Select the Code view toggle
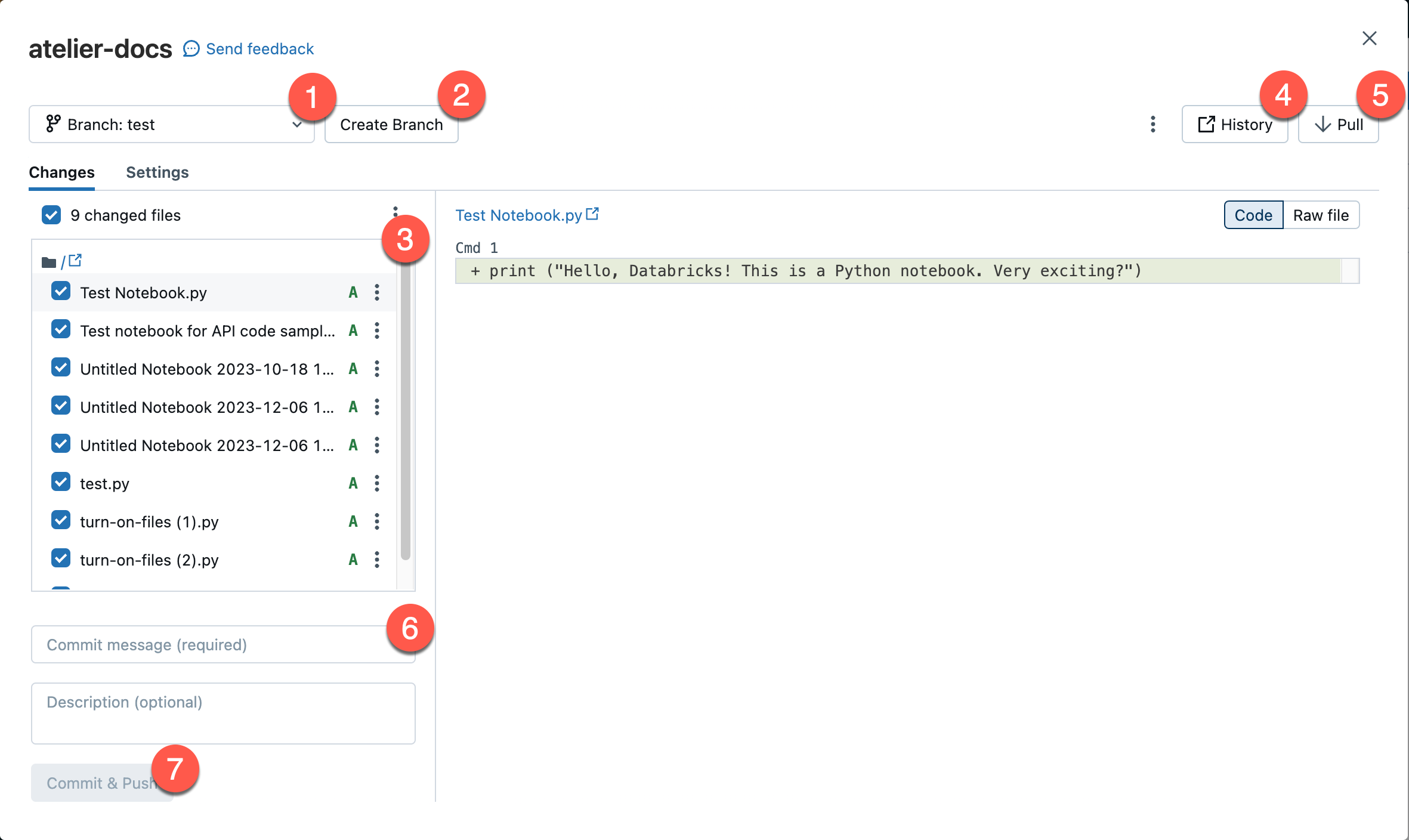Viewport: 1409px width, 840px height. (1253, 214)
